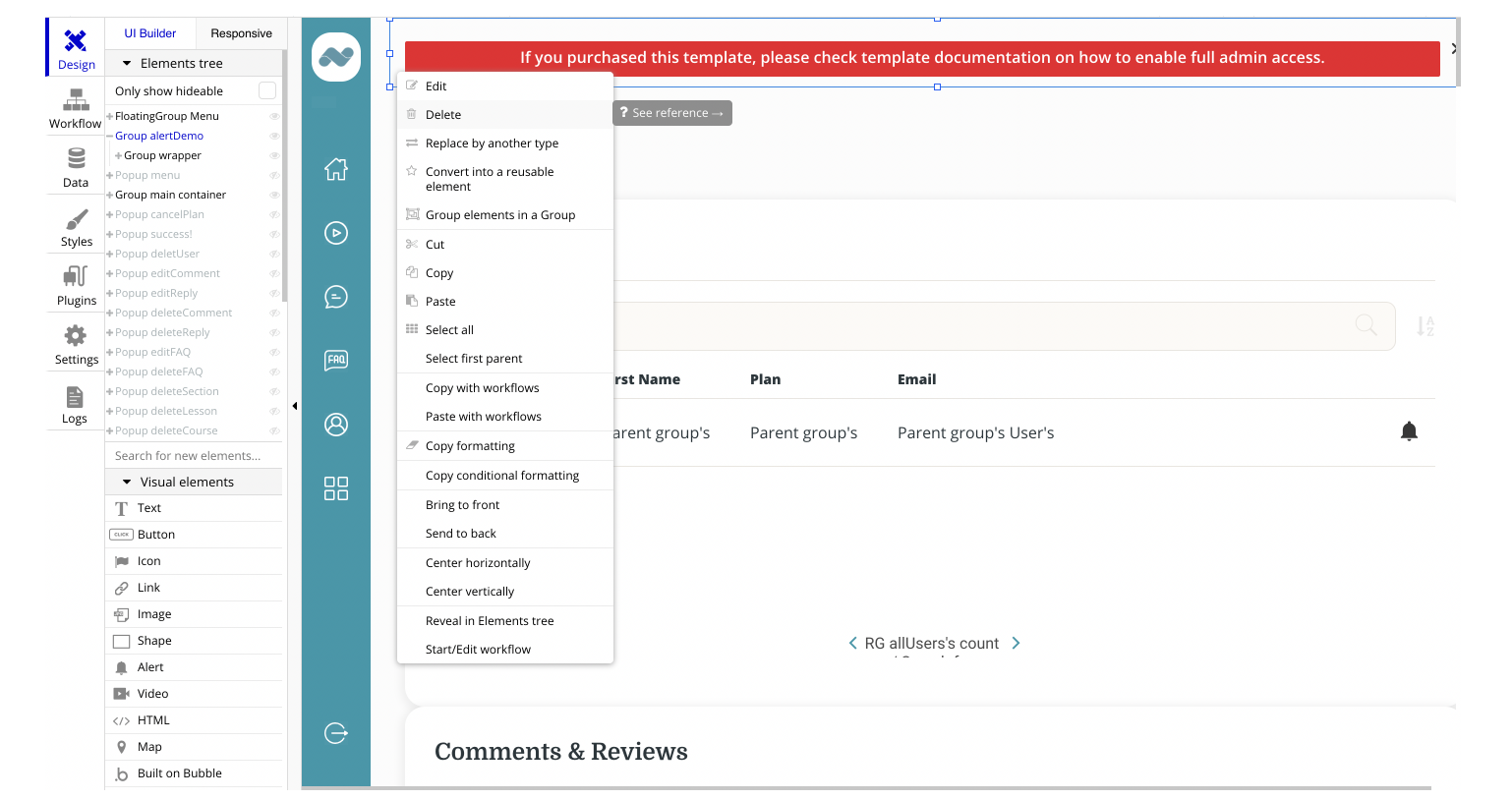Click the home icon in teal sidebar

pyautogui.click(x=336, y=169)
